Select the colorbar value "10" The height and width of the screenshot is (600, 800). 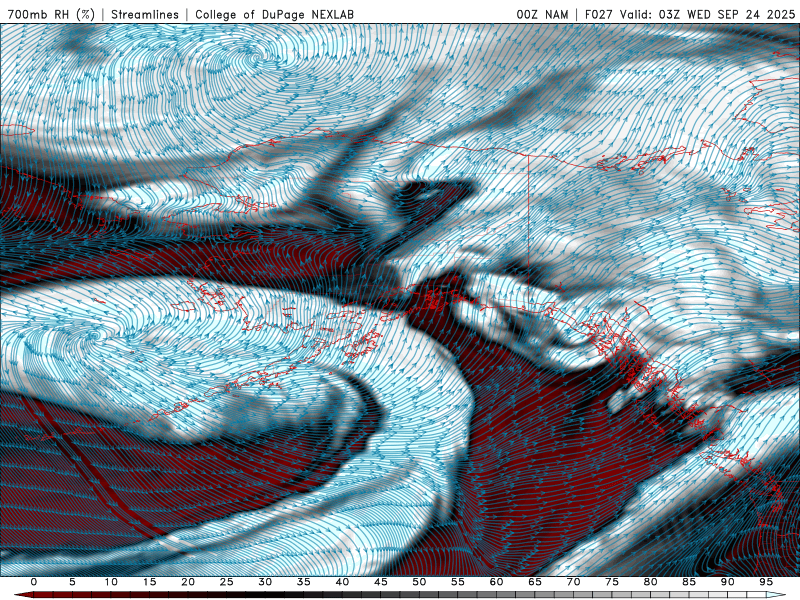point(111,582)
